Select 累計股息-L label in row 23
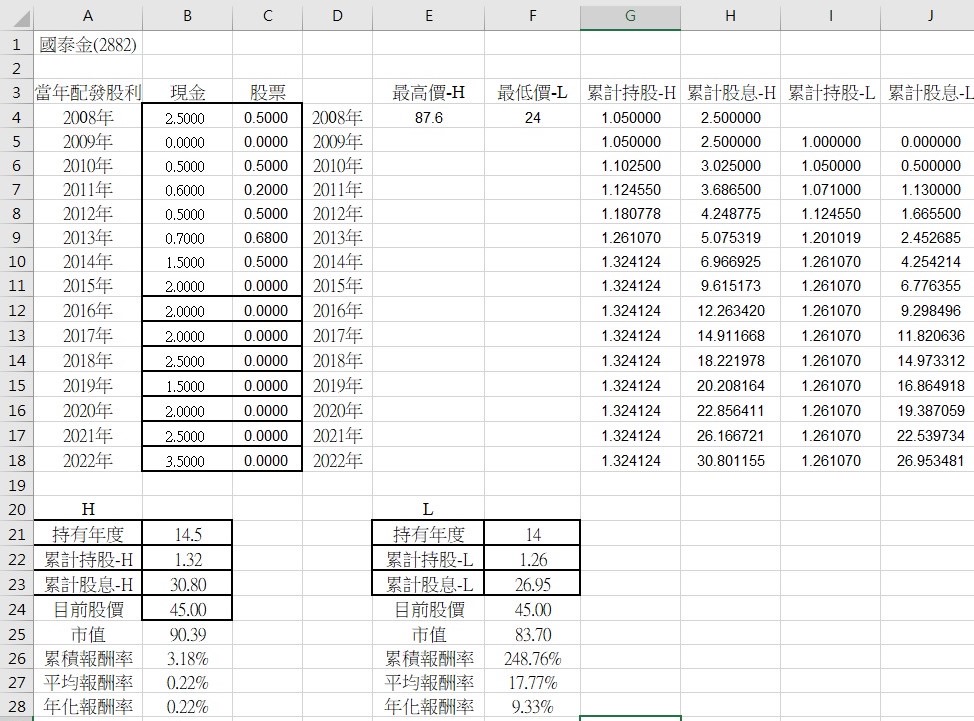Screen dimensions: 974x721 pos(429,584)
